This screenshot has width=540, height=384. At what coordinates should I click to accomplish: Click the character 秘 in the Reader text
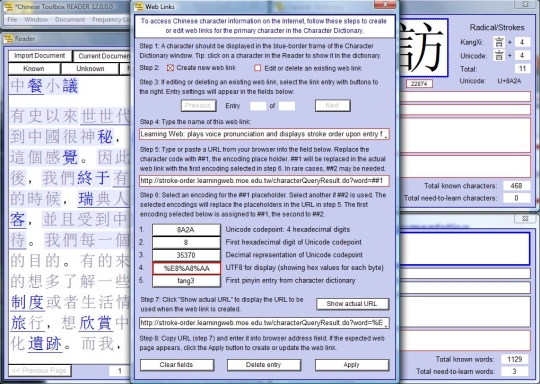[x=105, y=137]
